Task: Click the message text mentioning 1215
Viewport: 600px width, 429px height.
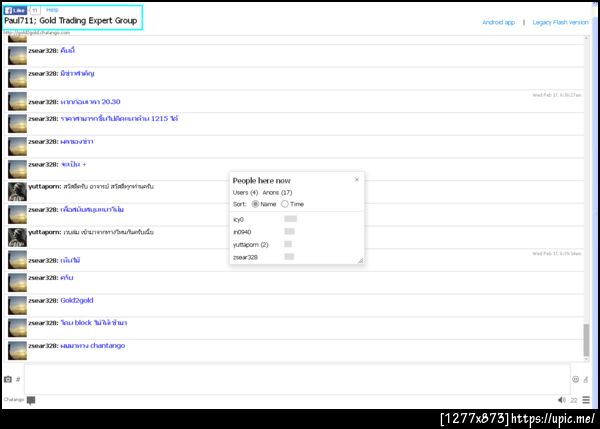Action: [x=119, y=119]
